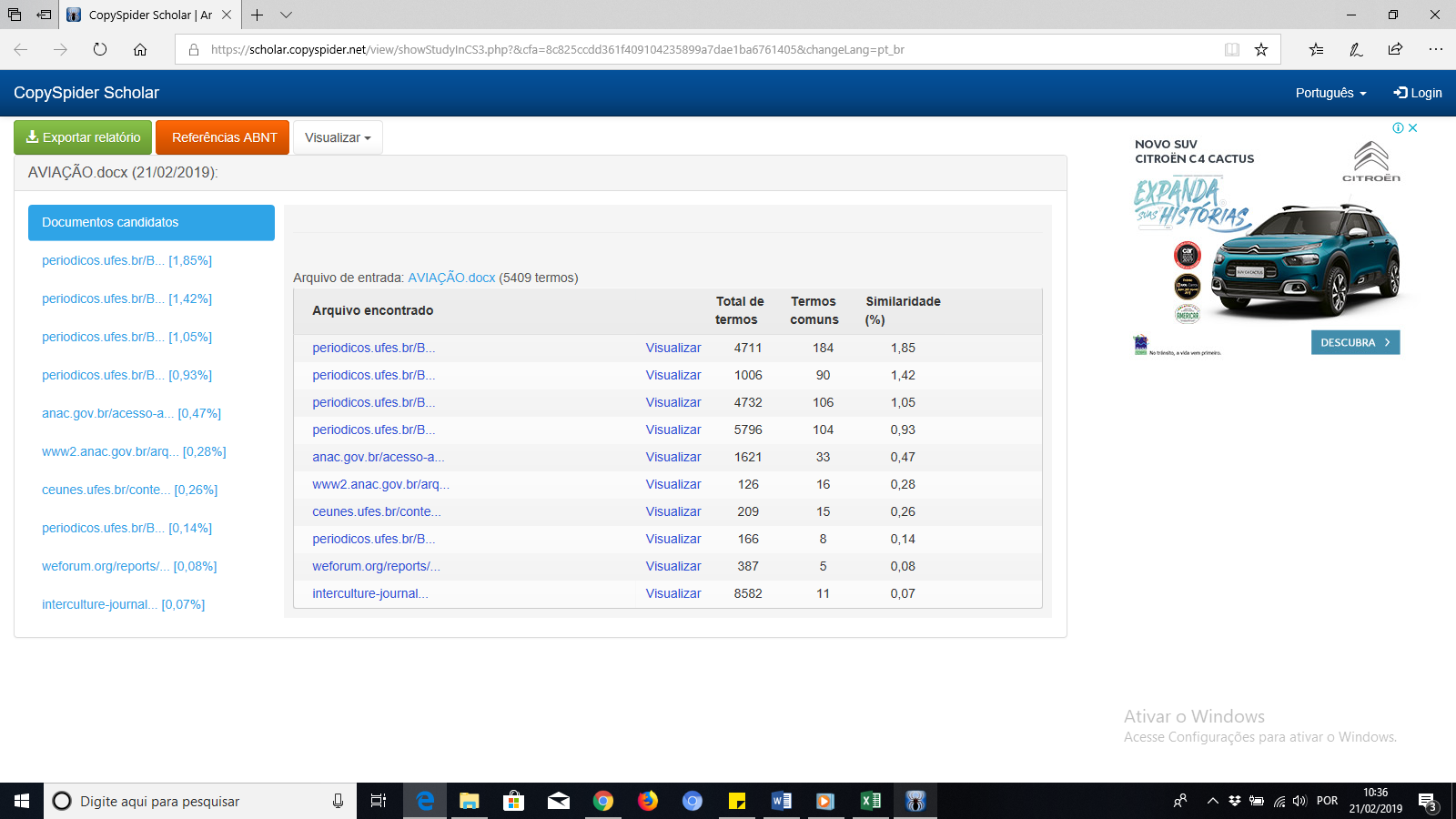Screen dimensions: 1456x819
Task: Open Excel from the taskbar
Action: tap(870, 801)
